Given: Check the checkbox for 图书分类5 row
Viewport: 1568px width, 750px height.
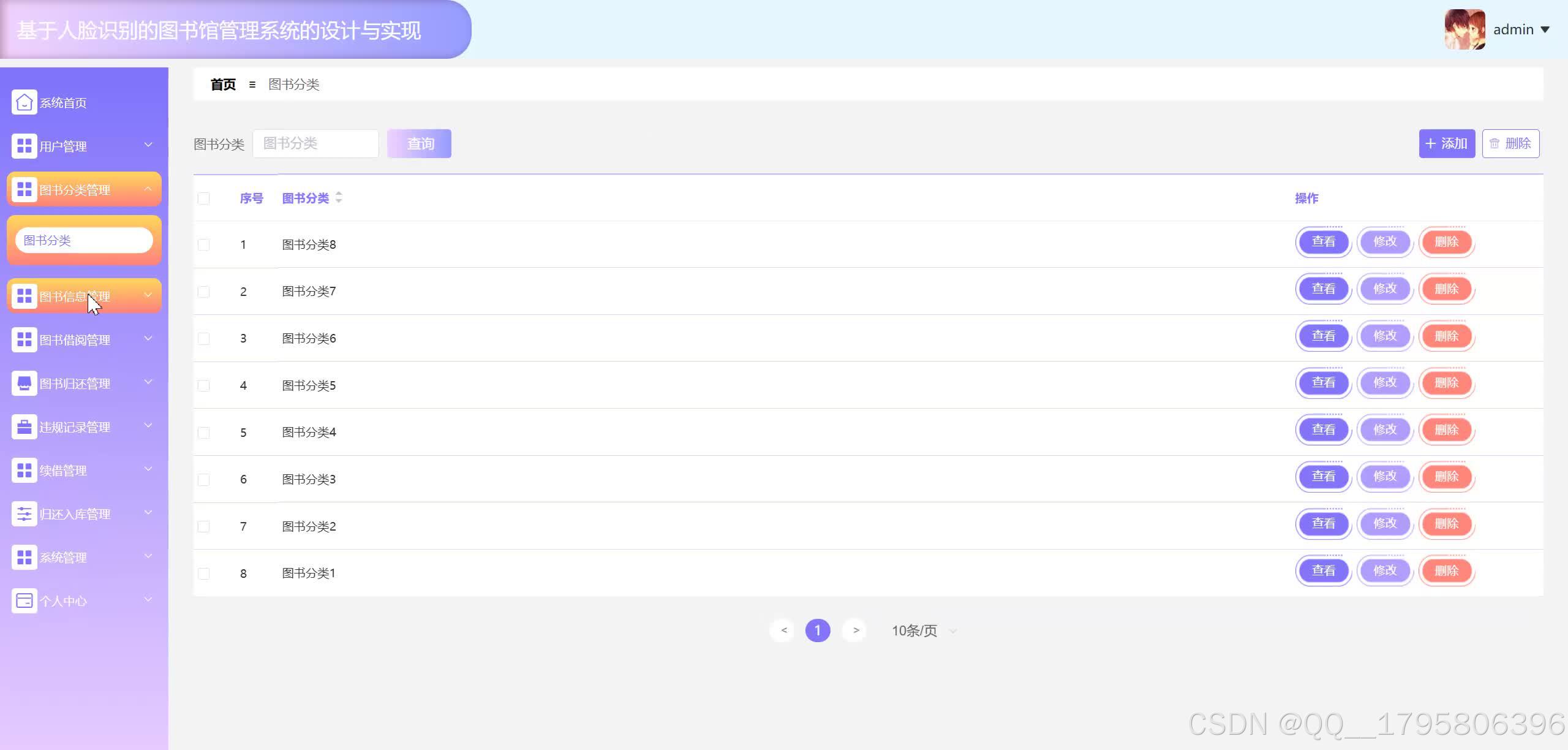Looking at the screenshot, I should [204, 385].
